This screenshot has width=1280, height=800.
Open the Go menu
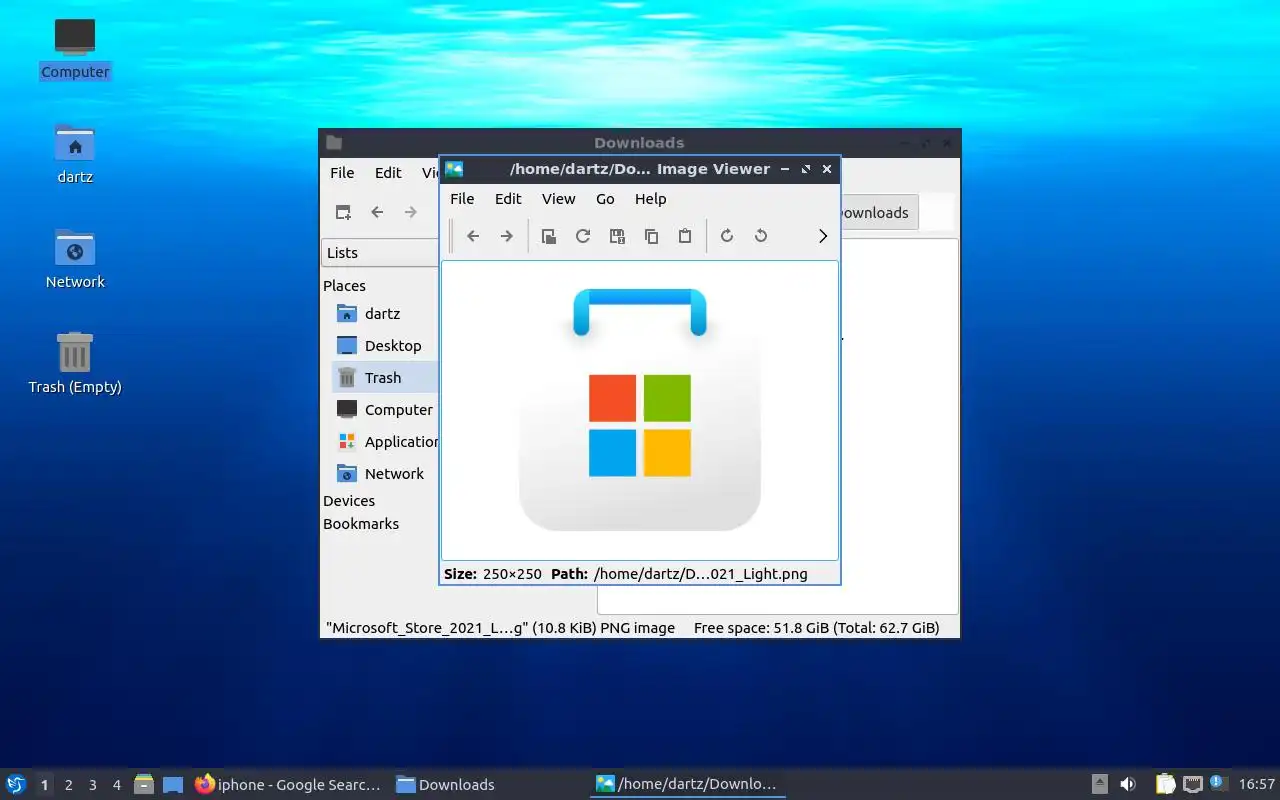[605, 199]
